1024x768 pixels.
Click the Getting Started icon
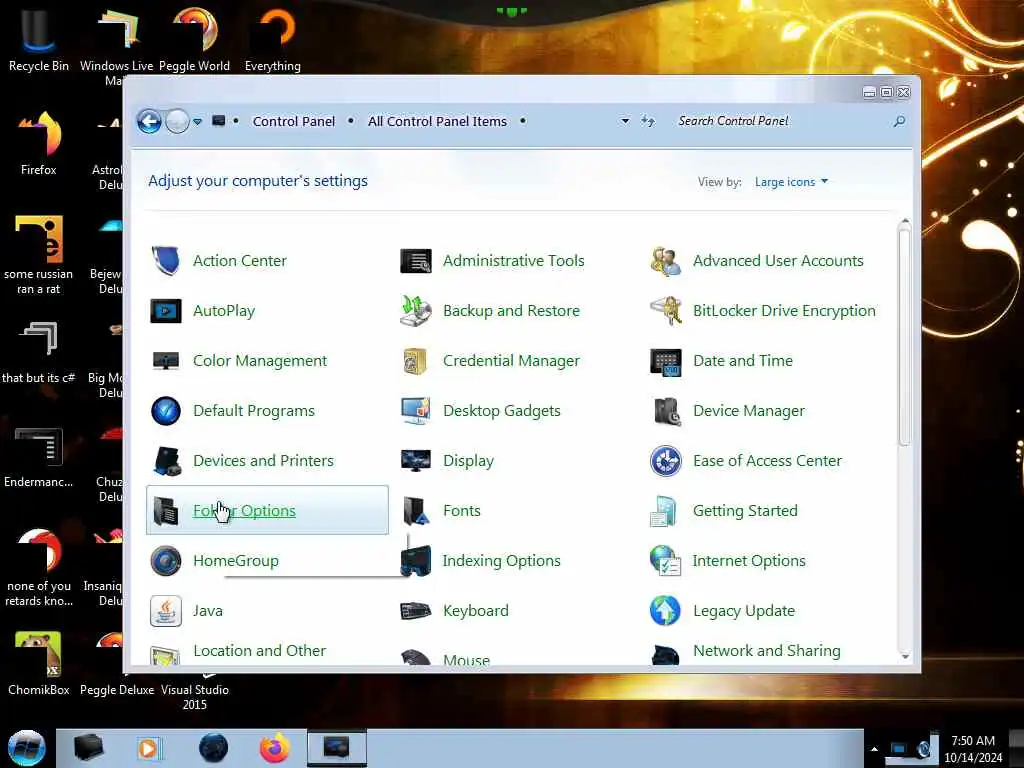[665, 511]
